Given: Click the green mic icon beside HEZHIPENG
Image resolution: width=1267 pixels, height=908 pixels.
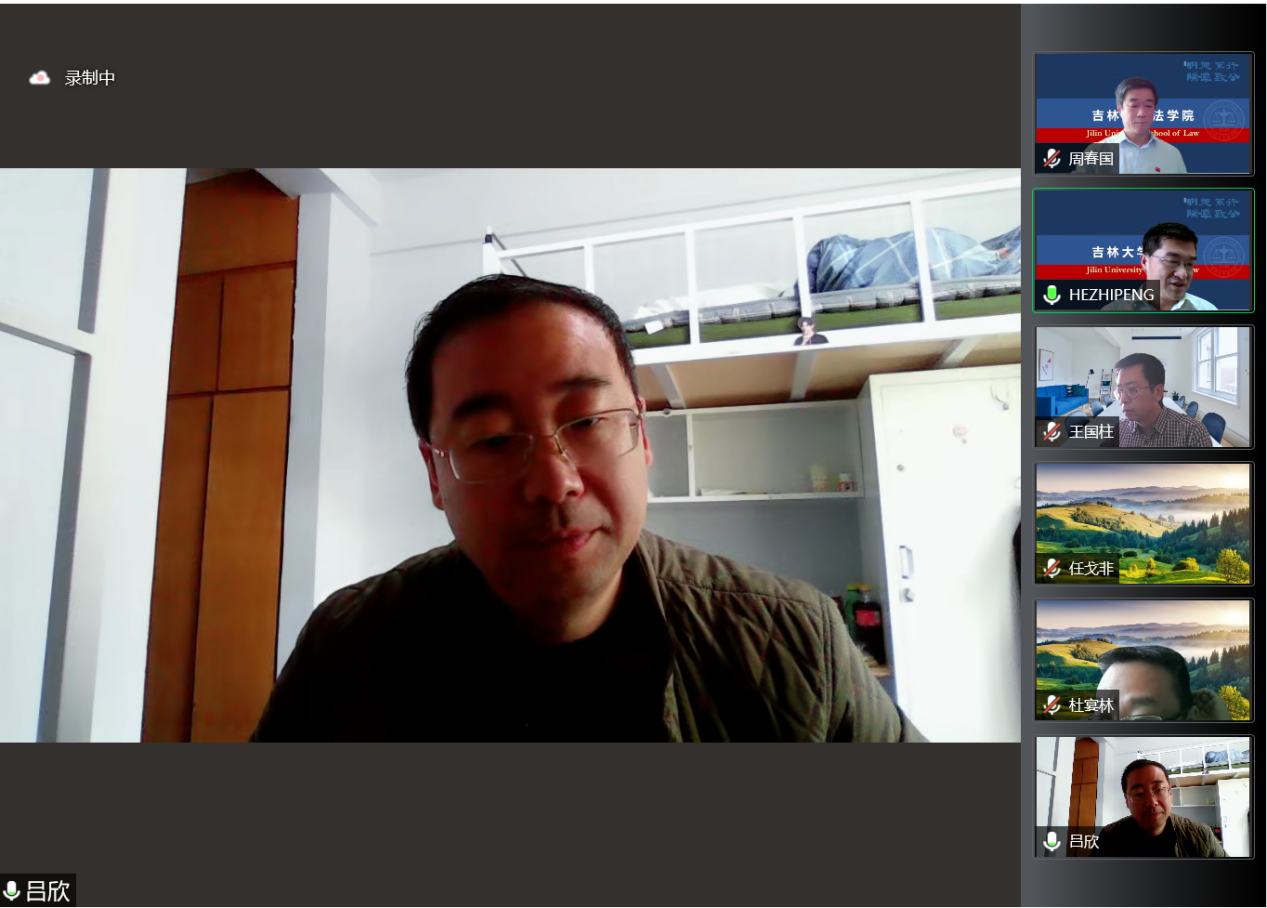Looking at the screenshot, I should click(1052, 294).
